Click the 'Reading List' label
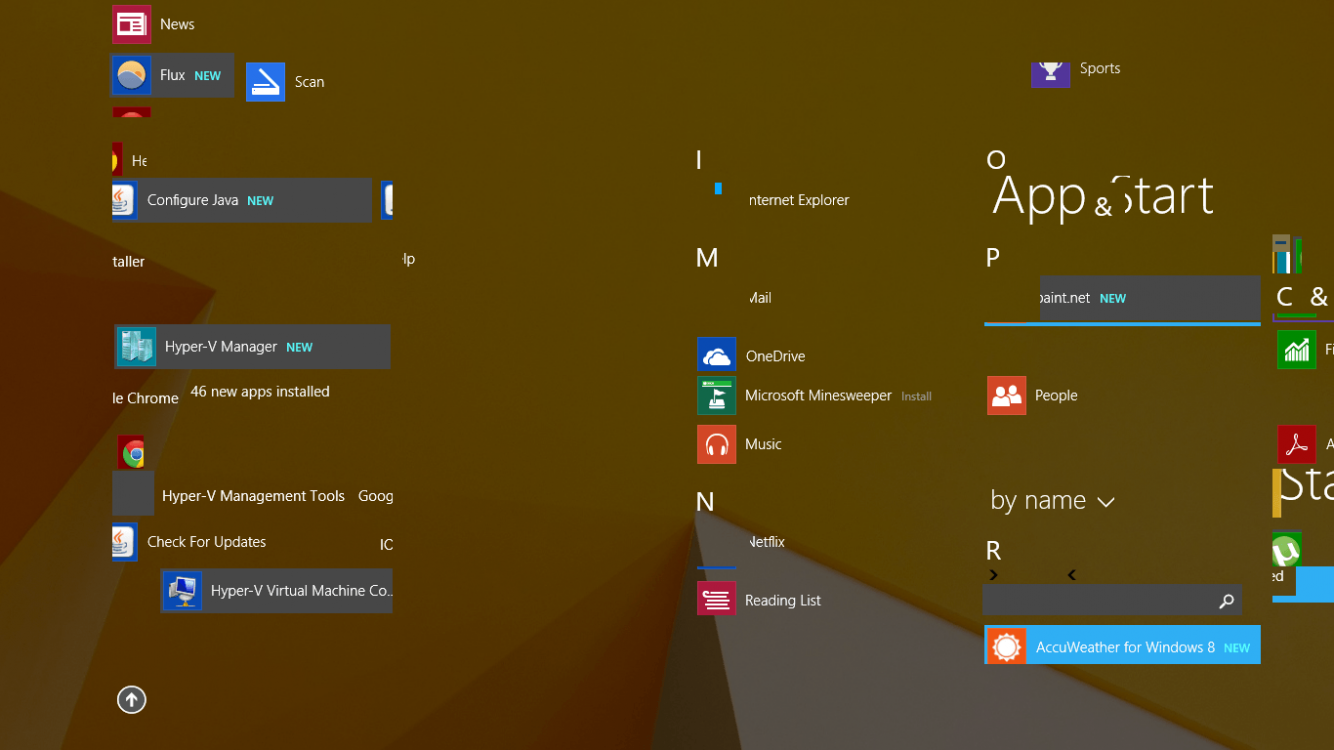The height and width of the screenshot is (750, 1334). [x=783, y=600]
